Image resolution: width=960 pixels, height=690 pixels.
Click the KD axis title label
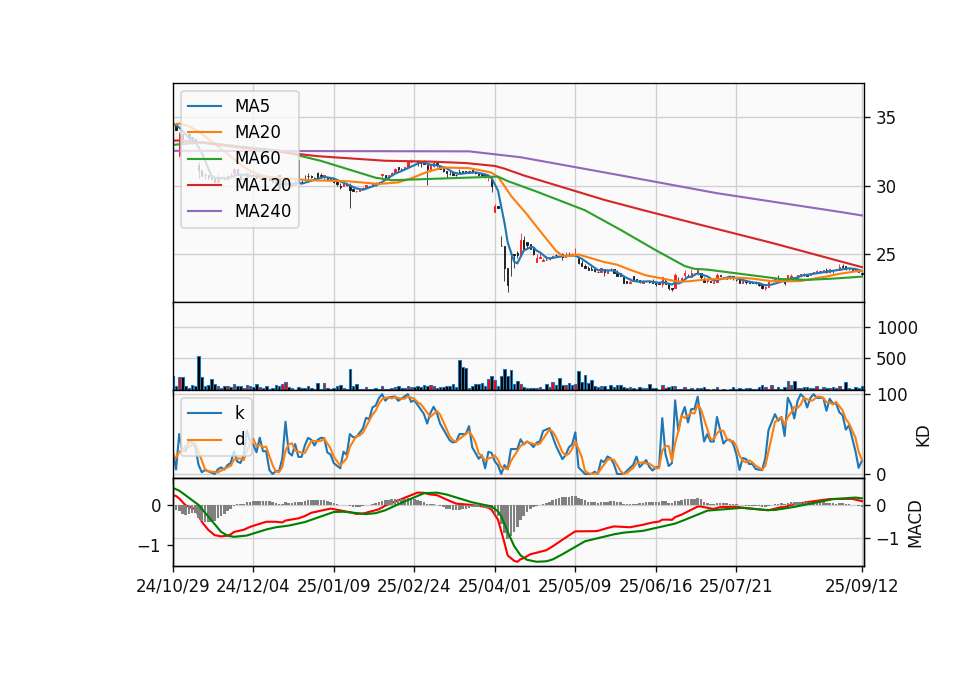point(923,437)
